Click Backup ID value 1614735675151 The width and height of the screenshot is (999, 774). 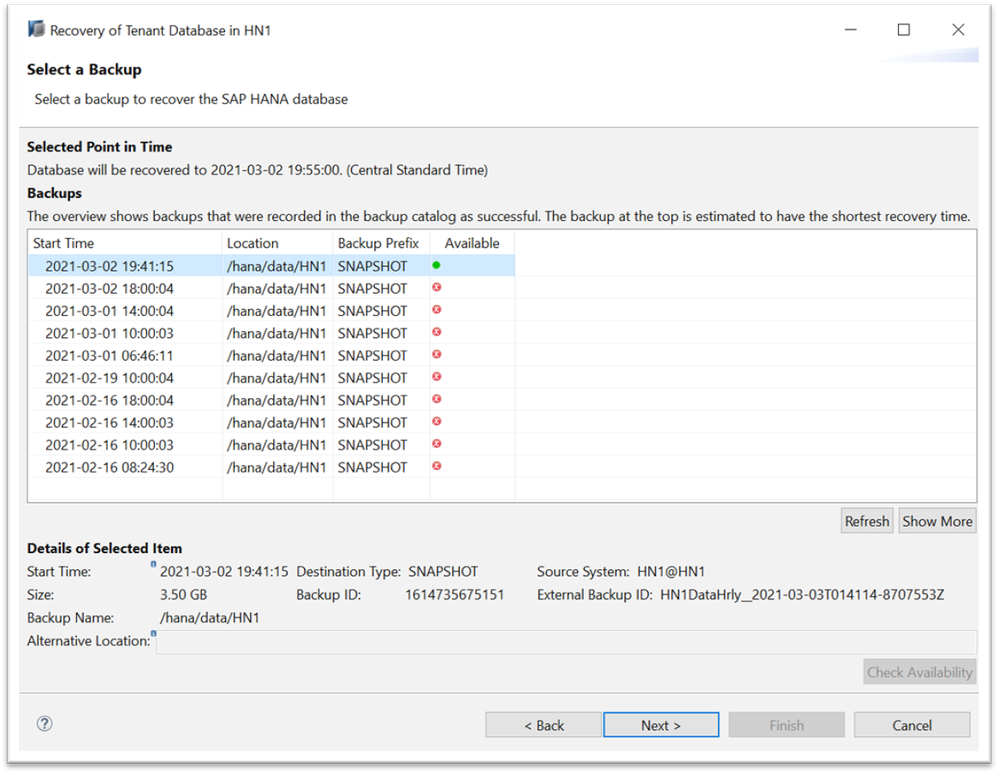pyautogui.click(x=454, y=594)
